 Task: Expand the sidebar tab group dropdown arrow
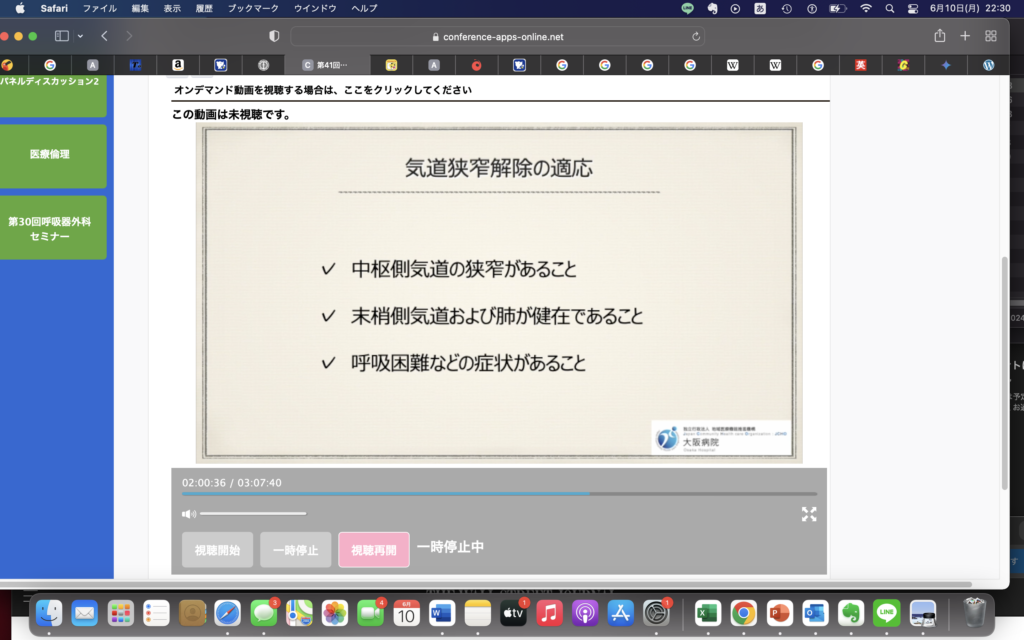[80, 36]
